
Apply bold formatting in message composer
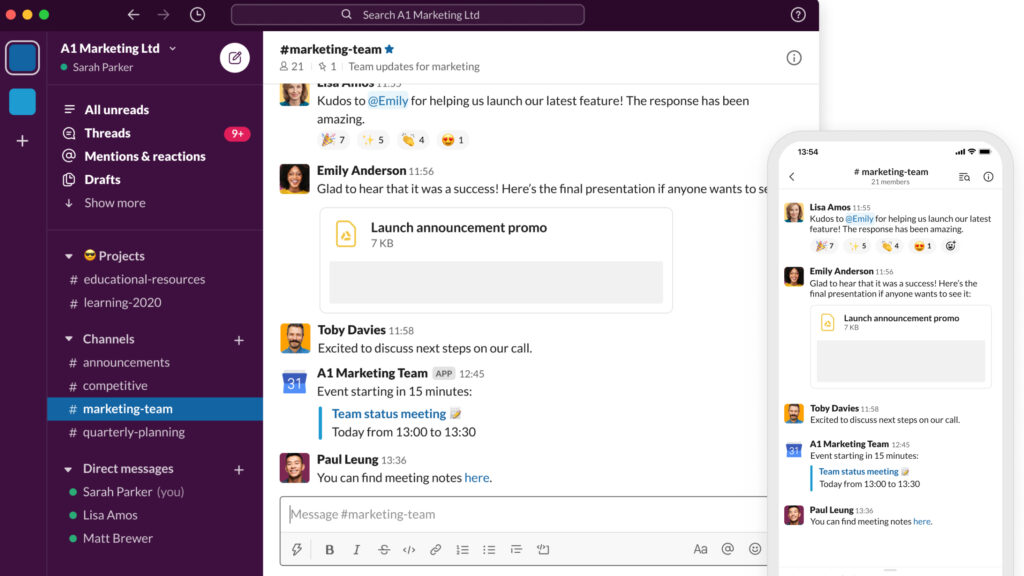coord(330,549)
